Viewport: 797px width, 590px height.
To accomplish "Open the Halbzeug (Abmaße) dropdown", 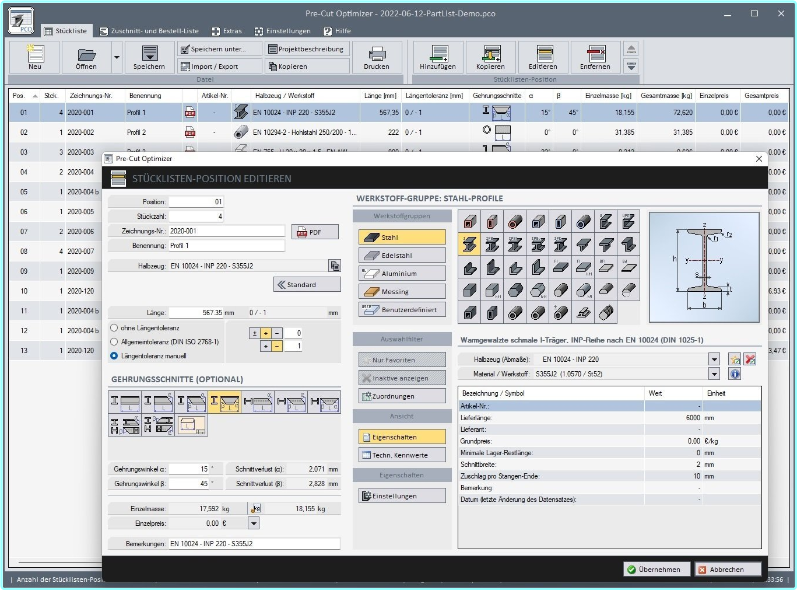I will coord(714,359).
